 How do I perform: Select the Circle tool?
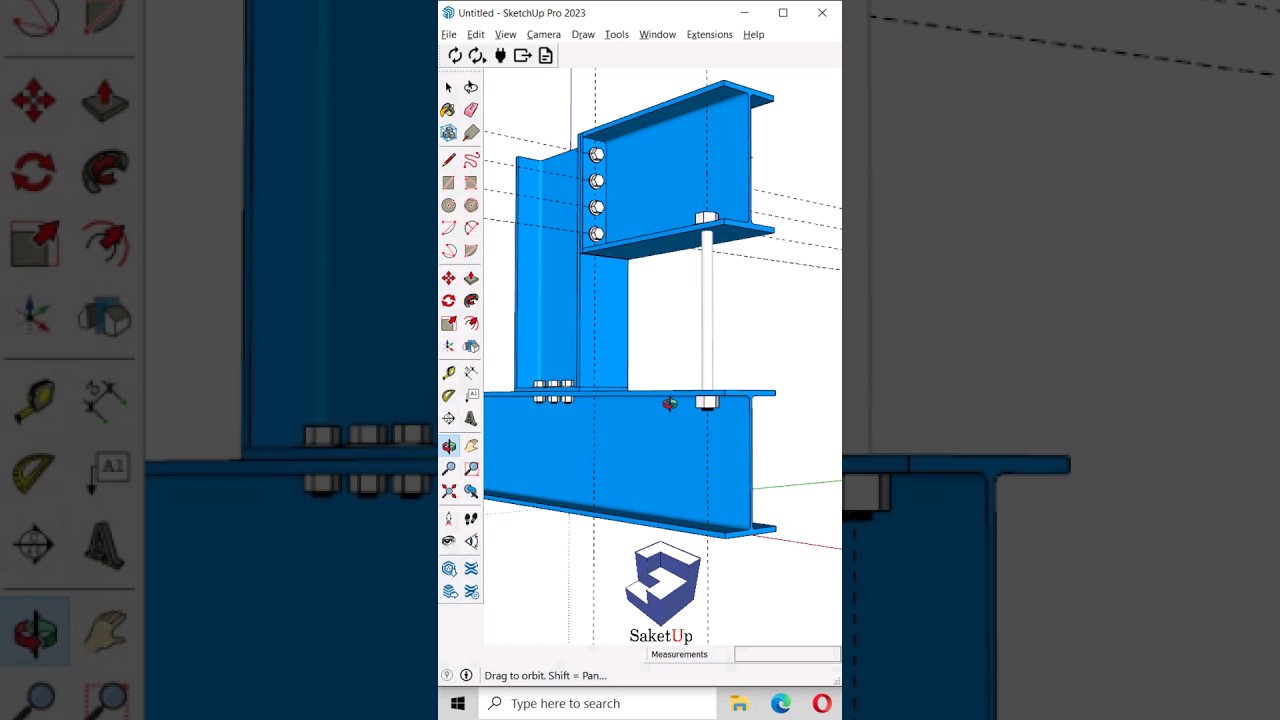tap(449, 205)
